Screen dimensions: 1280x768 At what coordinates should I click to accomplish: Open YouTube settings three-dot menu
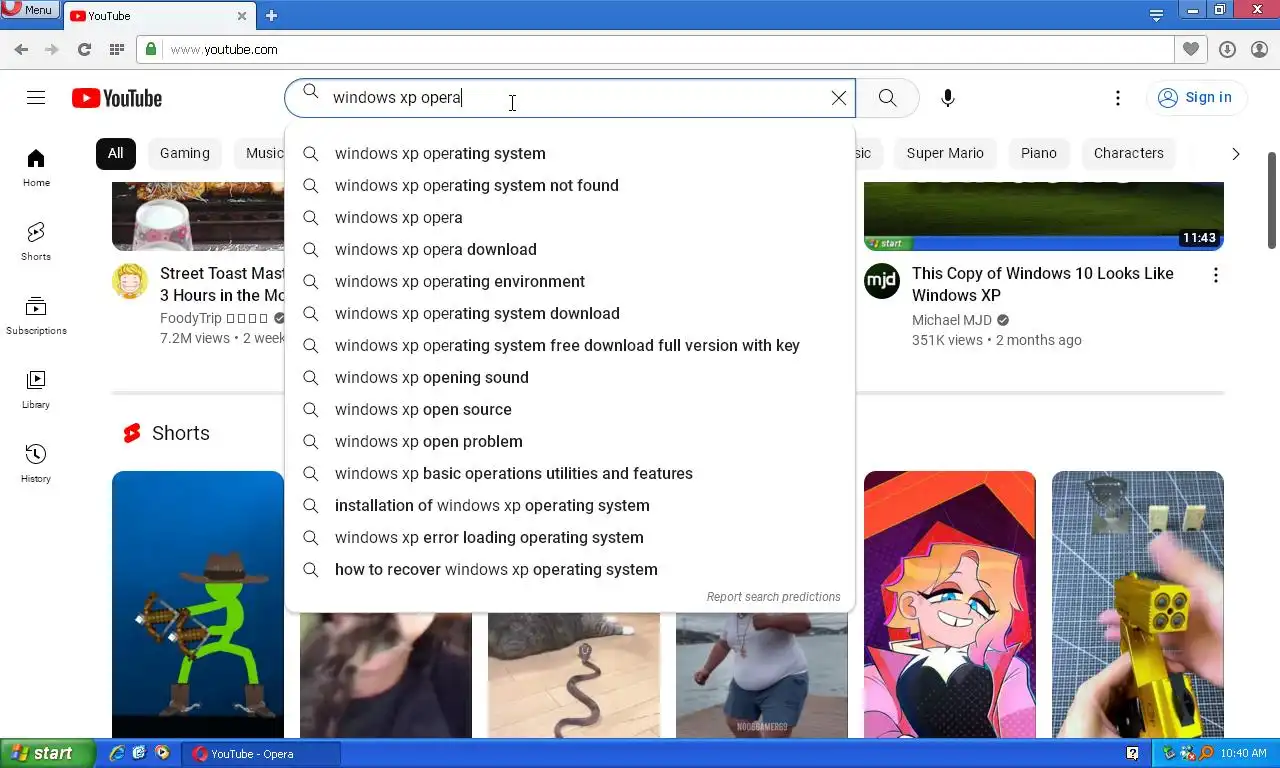(x=1118, y=98)
